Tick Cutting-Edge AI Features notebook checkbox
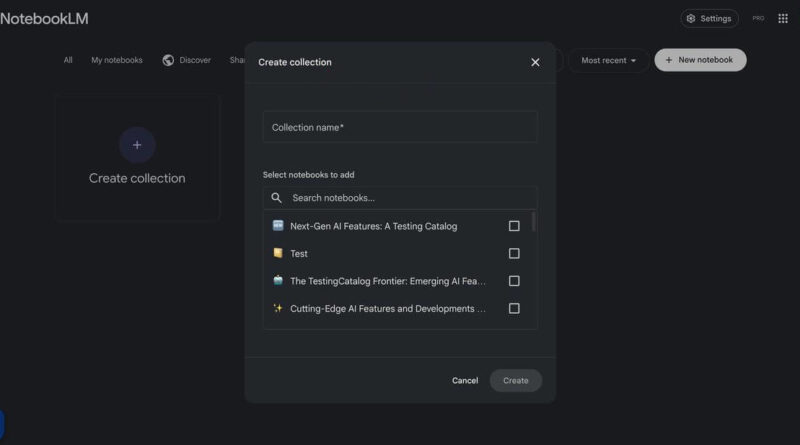Image resolution: width=800 pixels, height=445 pixels. pyautogui.click(x=514, y=309)
